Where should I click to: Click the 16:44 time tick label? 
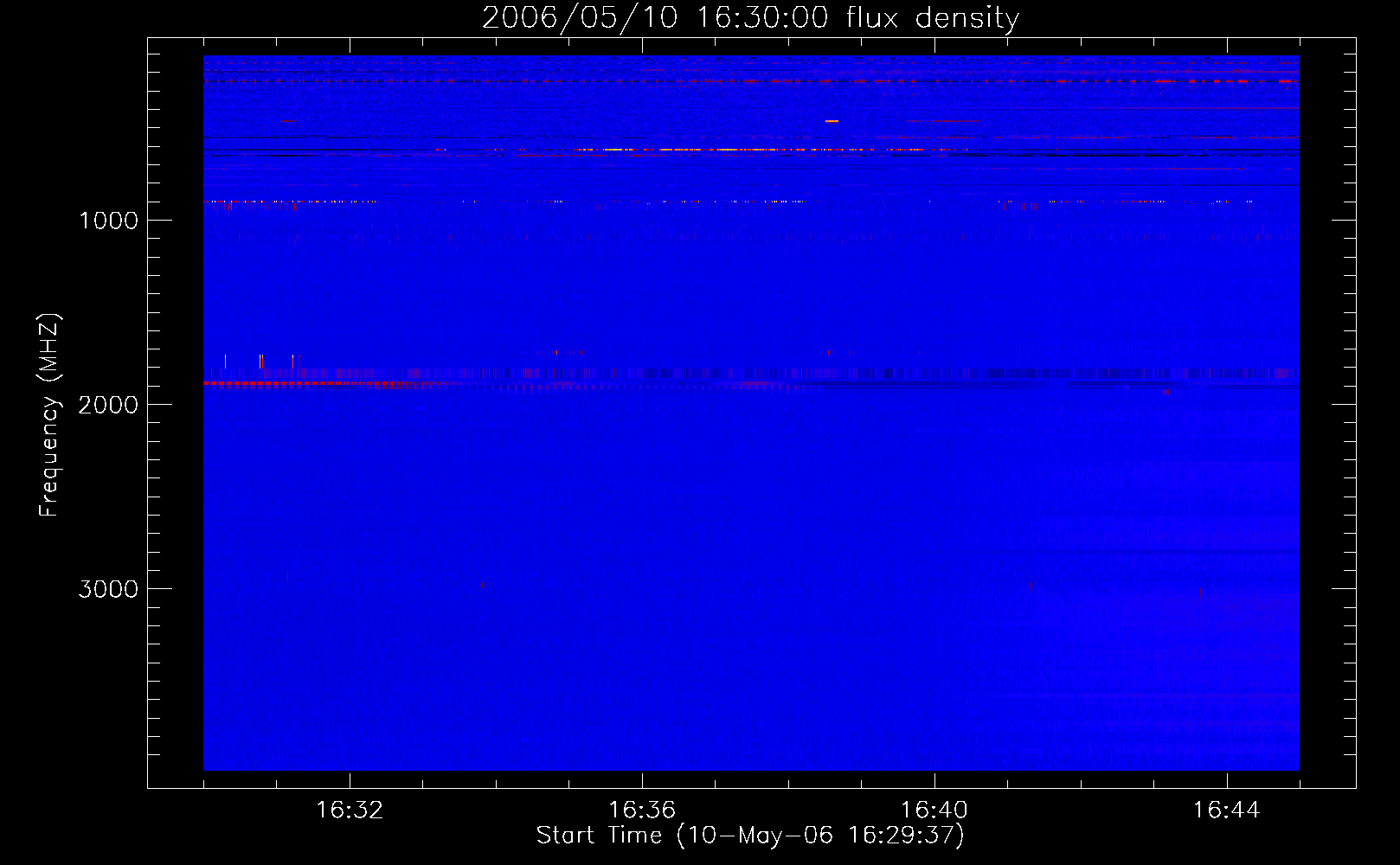click(x=1227, y=811)
